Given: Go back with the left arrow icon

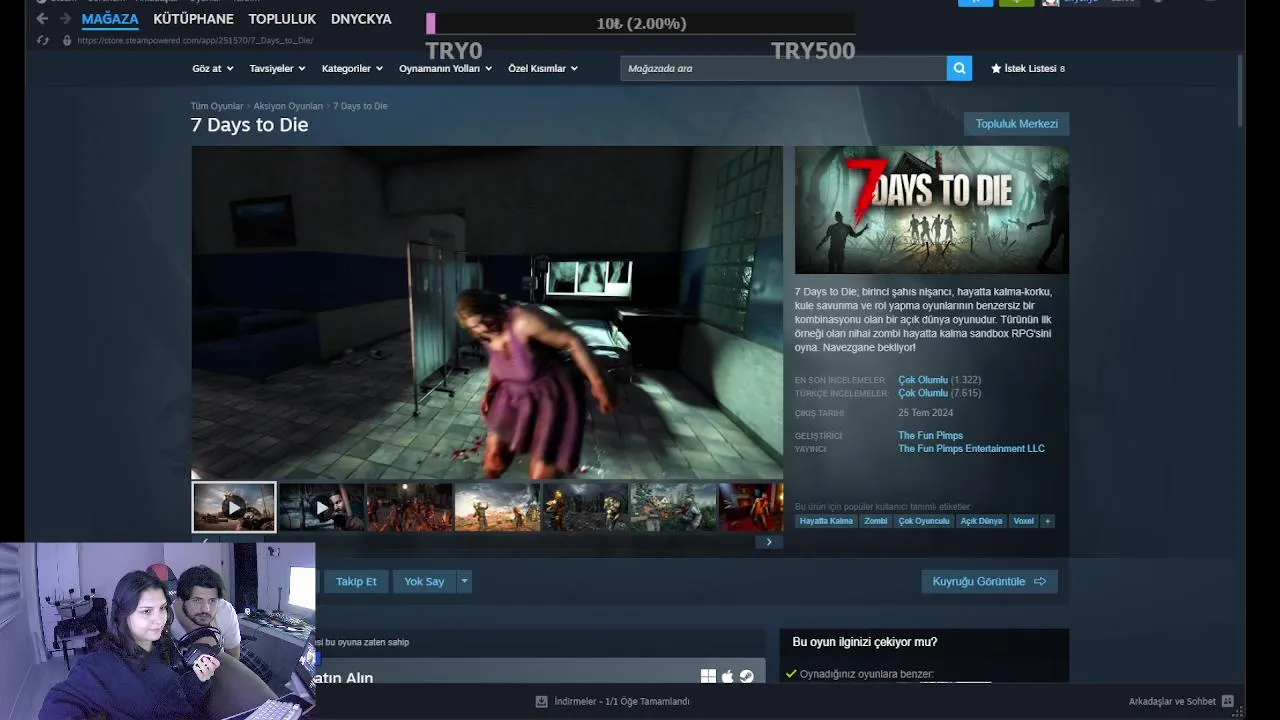Looking at the screenshot, I should pos(42,19).
